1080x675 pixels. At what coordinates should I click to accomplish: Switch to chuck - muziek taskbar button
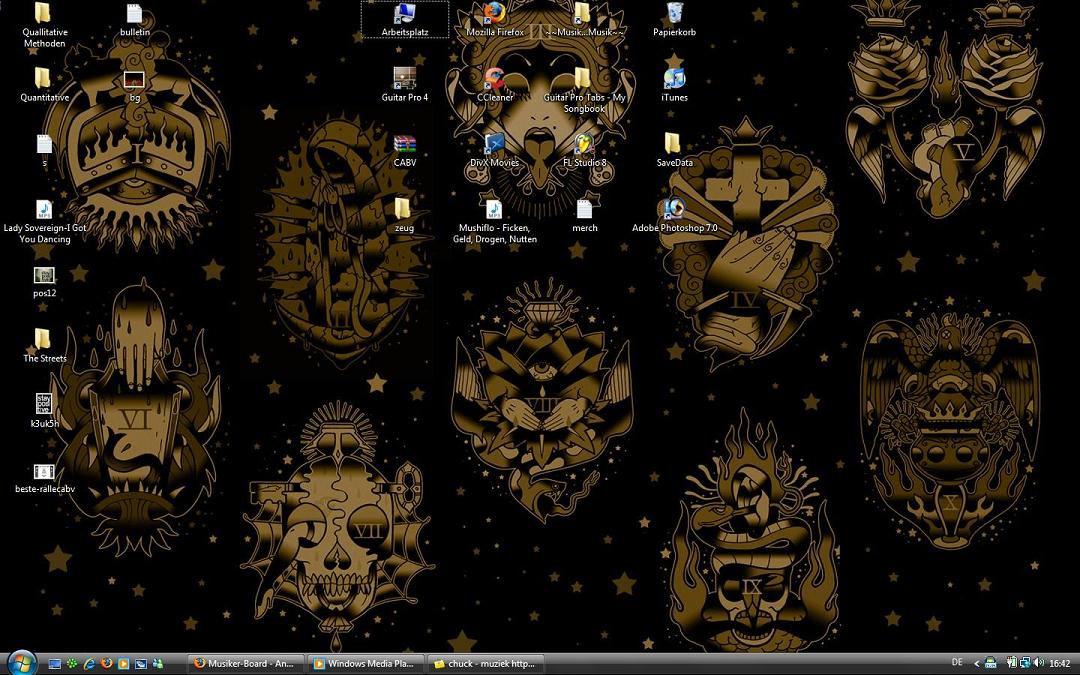click(486, 664)
